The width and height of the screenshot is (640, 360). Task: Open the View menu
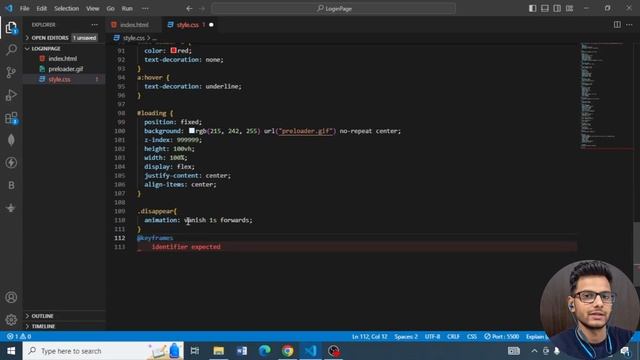pyautogui.click(x=93, y=8)
